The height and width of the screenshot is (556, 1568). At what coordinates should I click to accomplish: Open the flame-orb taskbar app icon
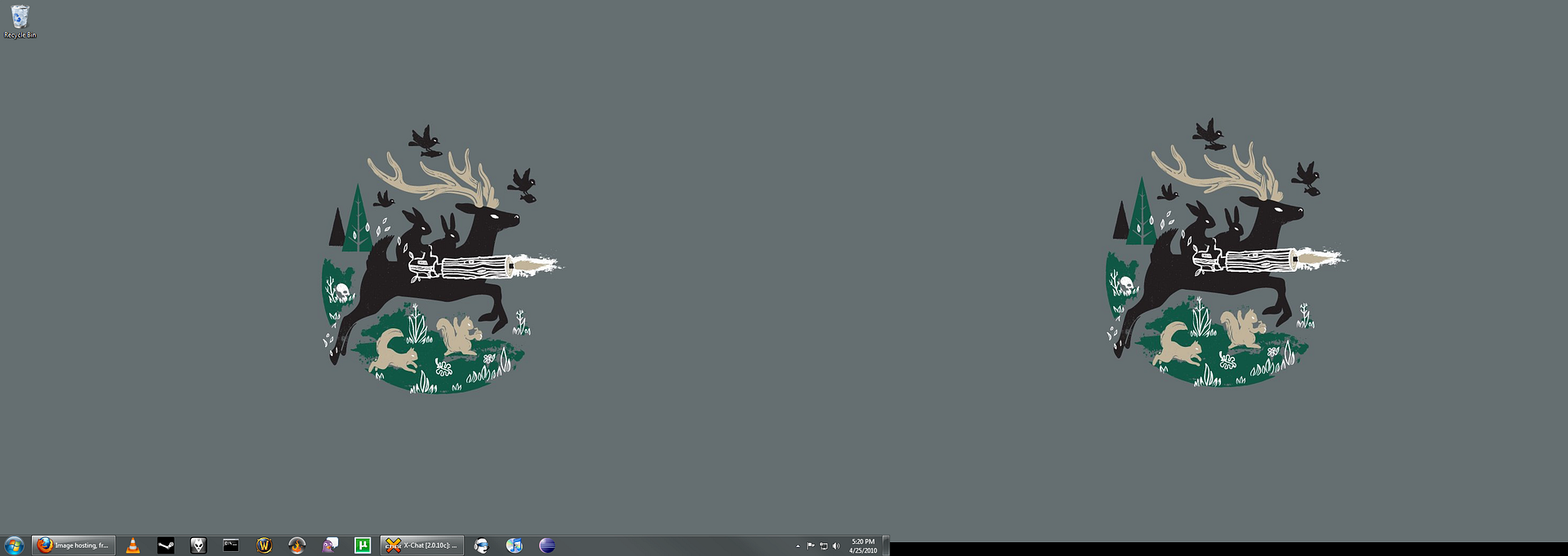pos(296,545)
